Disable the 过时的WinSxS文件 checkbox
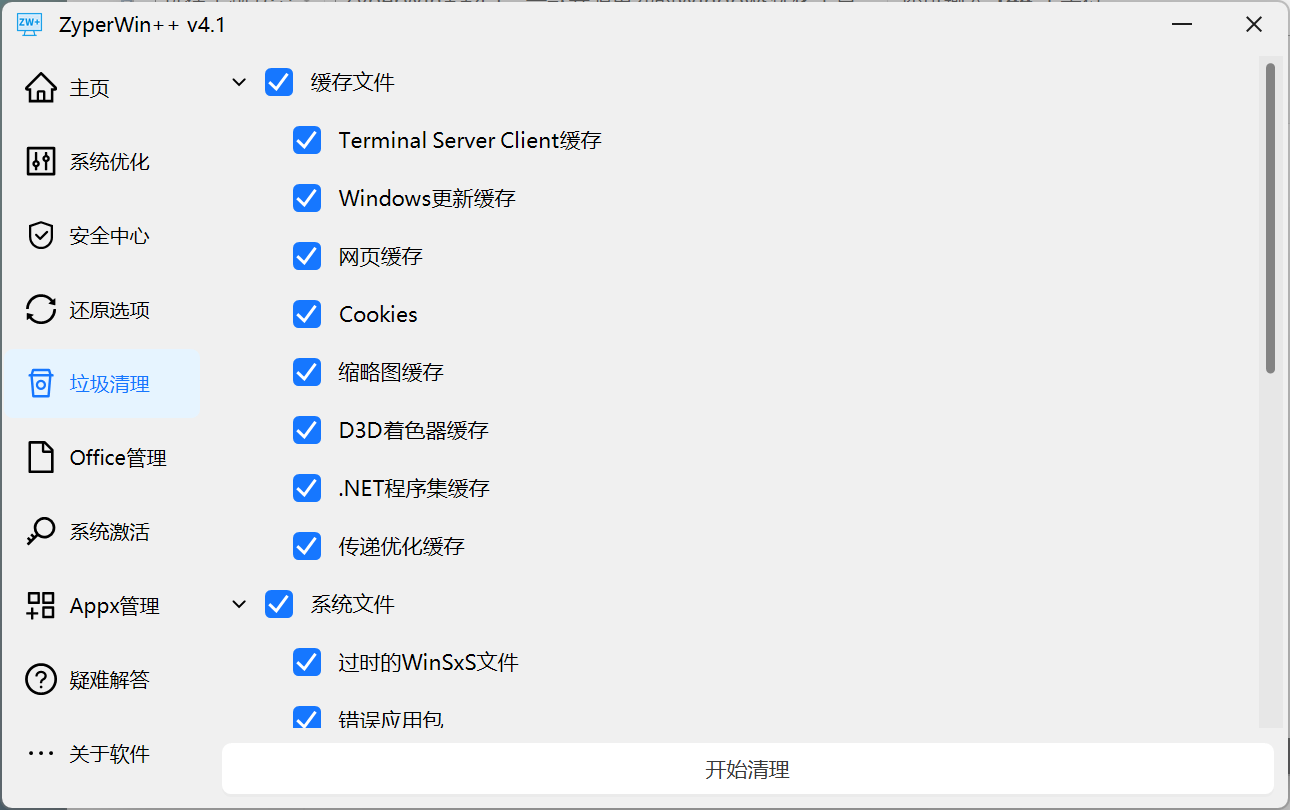 (307, 662)
